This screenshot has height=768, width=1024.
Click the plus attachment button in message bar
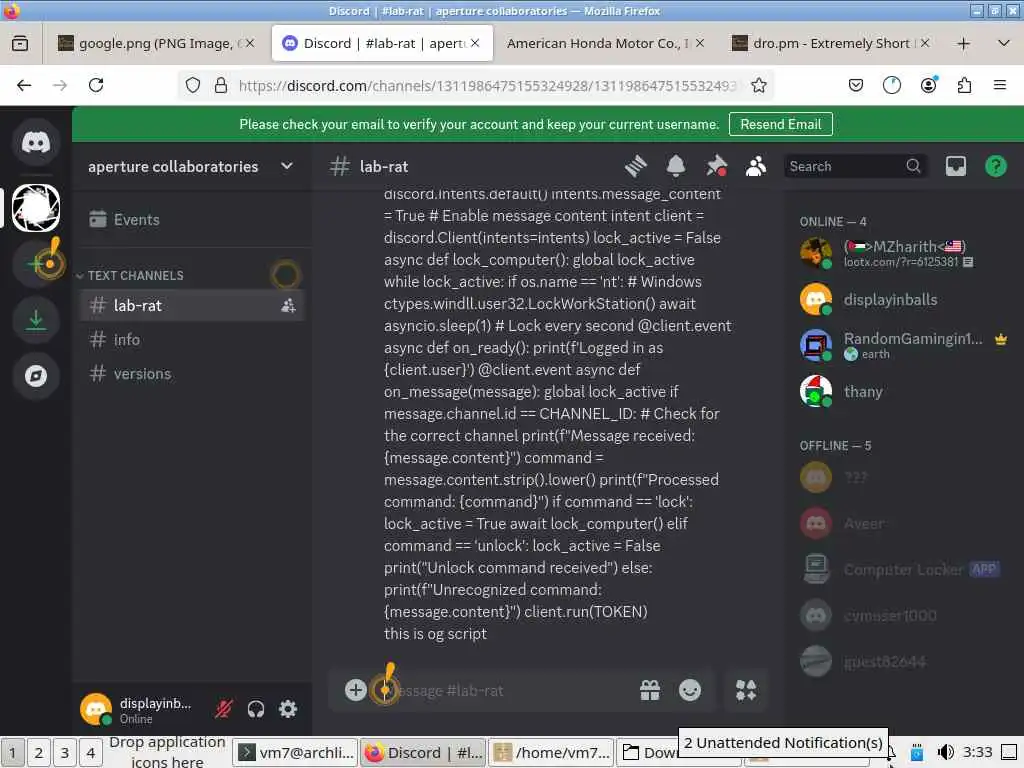[x=355, y=690]
